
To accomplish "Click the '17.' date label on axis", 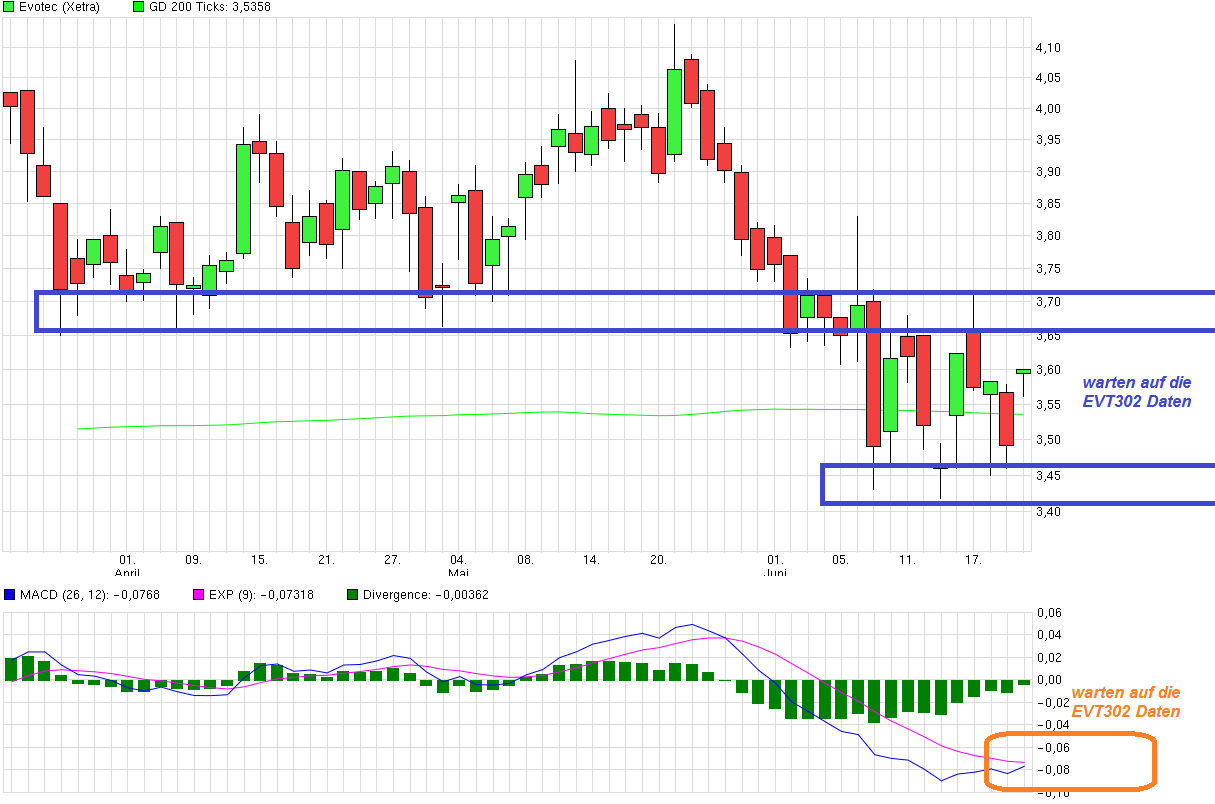I will 972,560.
